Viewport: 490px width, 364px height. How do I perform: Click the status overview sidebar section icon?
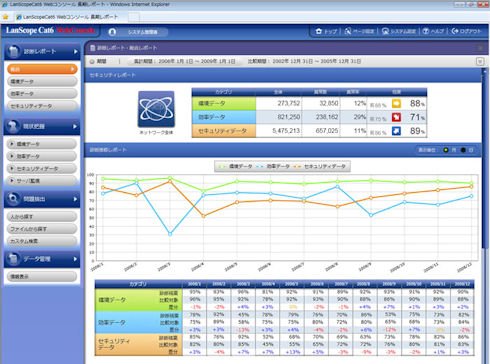pyautogui.click(x=13, y=126)
